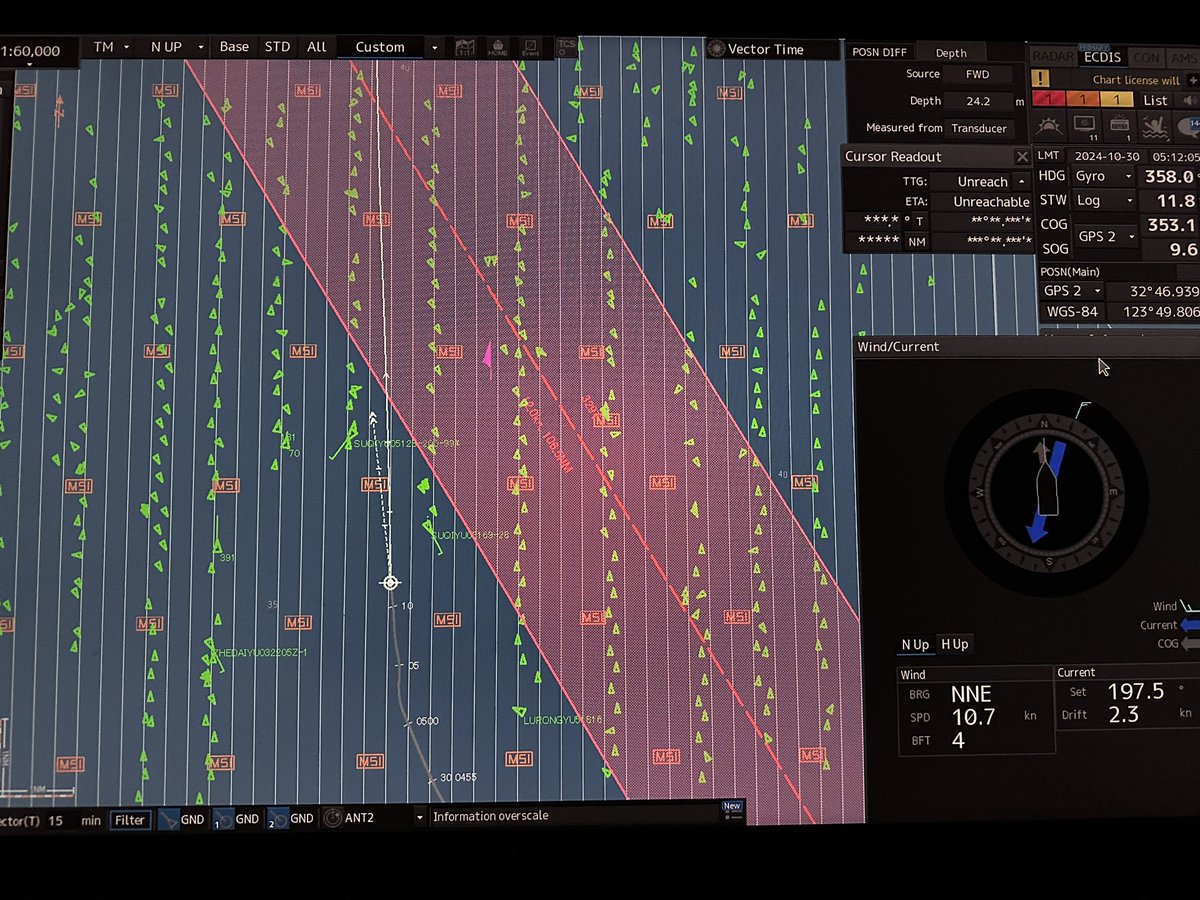This screenshot has width=1200, height=900.
Task: Open the GPS 2 COG/SOG source dropdown
Action: 1105,236
